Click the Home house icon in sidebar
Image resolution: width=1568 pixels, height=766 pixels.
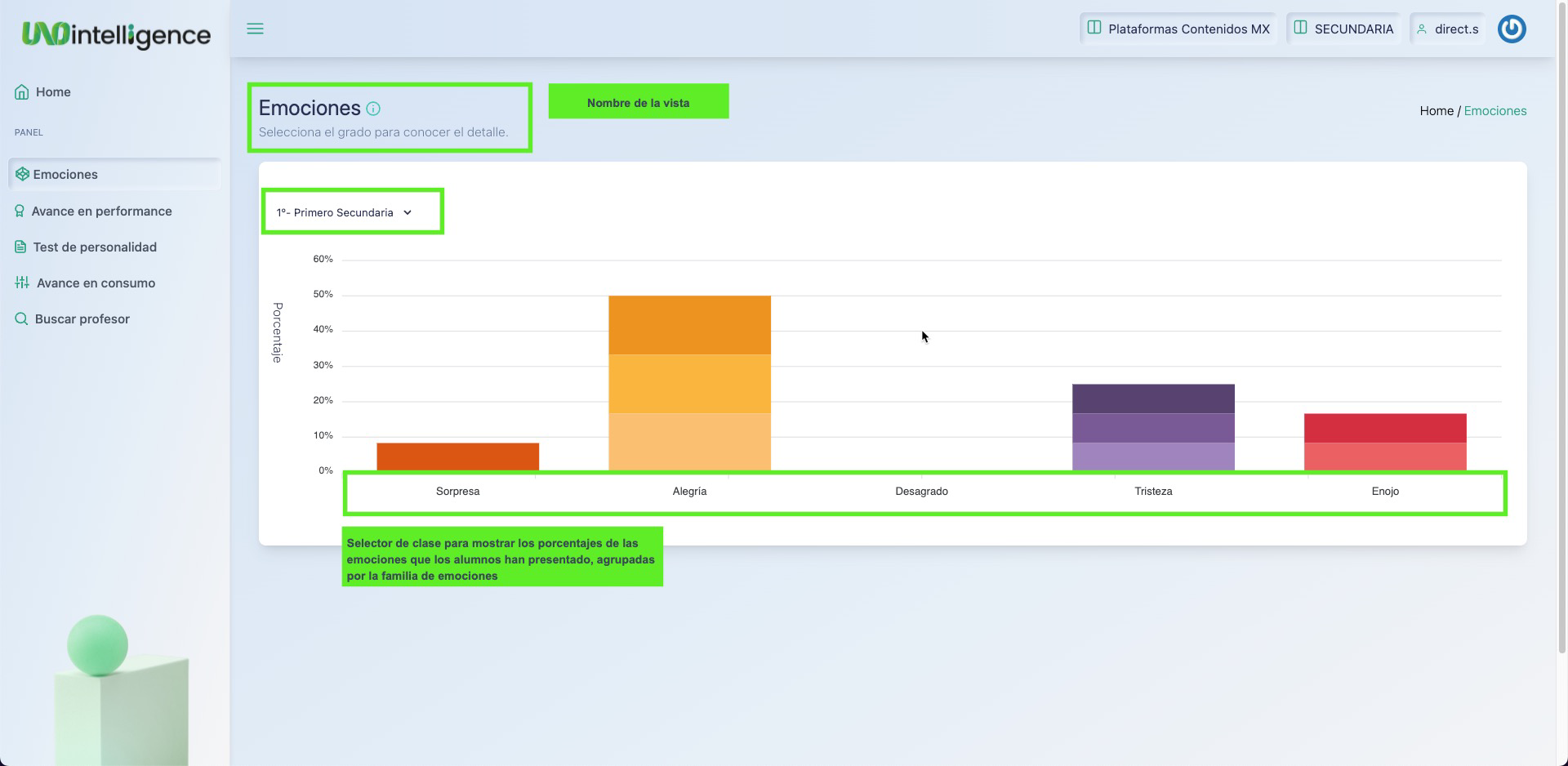[x=22, y=92]
